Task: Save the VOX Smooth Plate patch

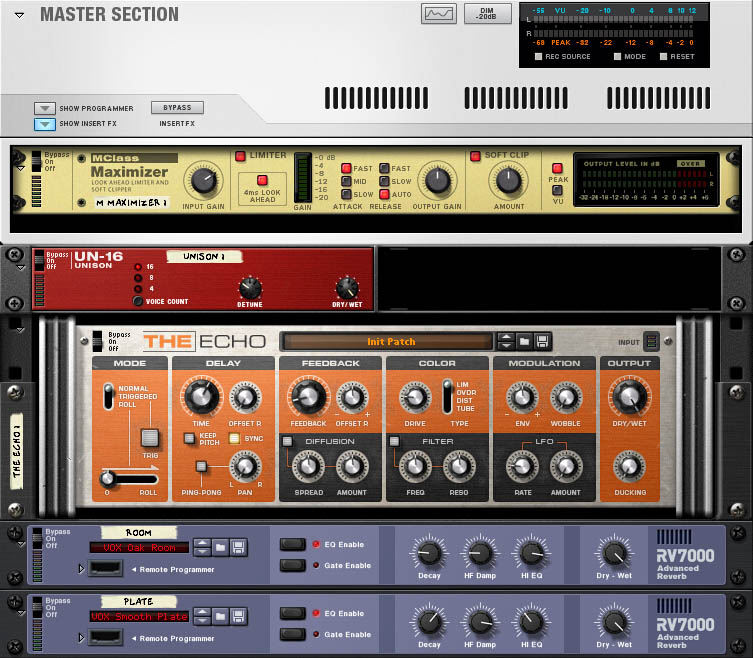Action: [238, 616]
